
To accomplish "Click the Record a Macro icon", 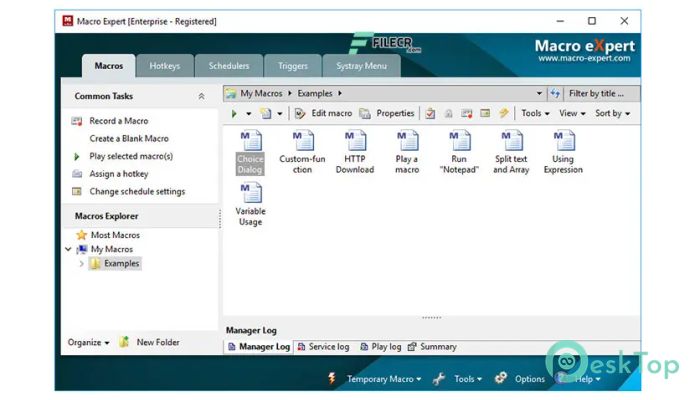I will click(77, 121).
